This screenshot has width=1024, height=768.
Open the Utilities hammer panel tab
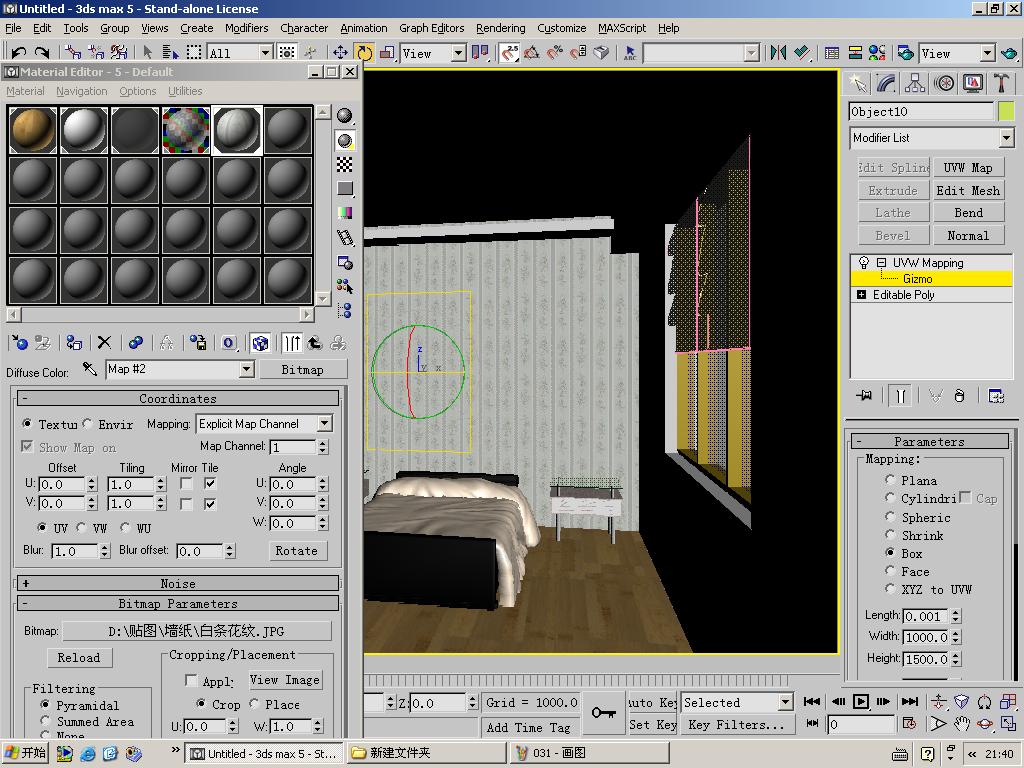tap(1001, 83)
